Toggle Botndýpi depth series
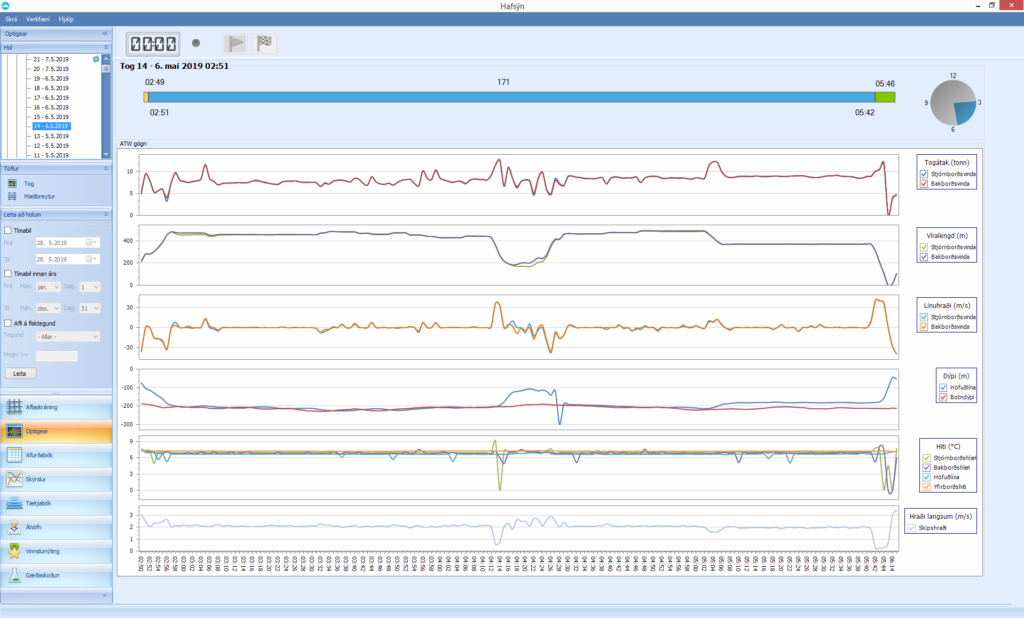This screenshot has width=1024, height=618. [943, 397]
